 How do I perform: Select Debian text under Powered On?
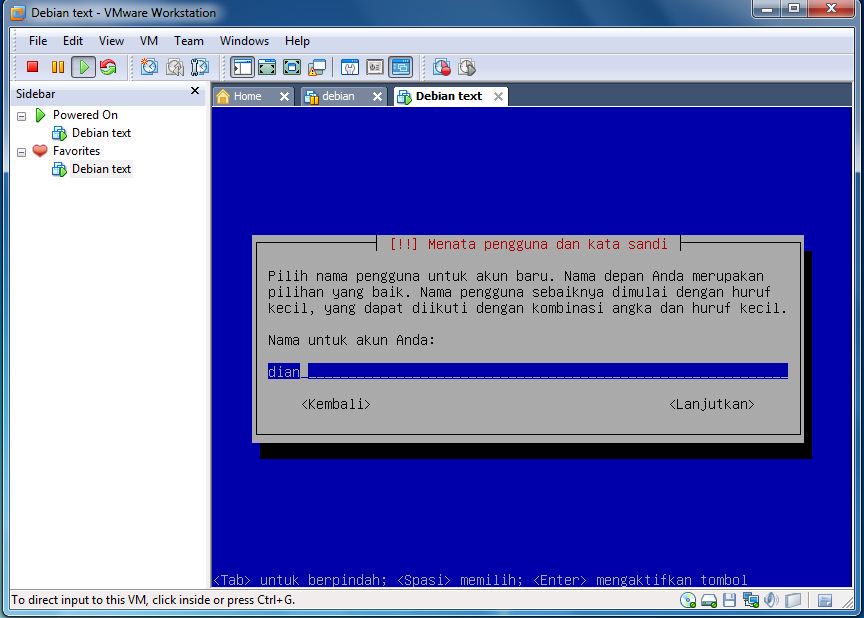[x=101, y=133]
